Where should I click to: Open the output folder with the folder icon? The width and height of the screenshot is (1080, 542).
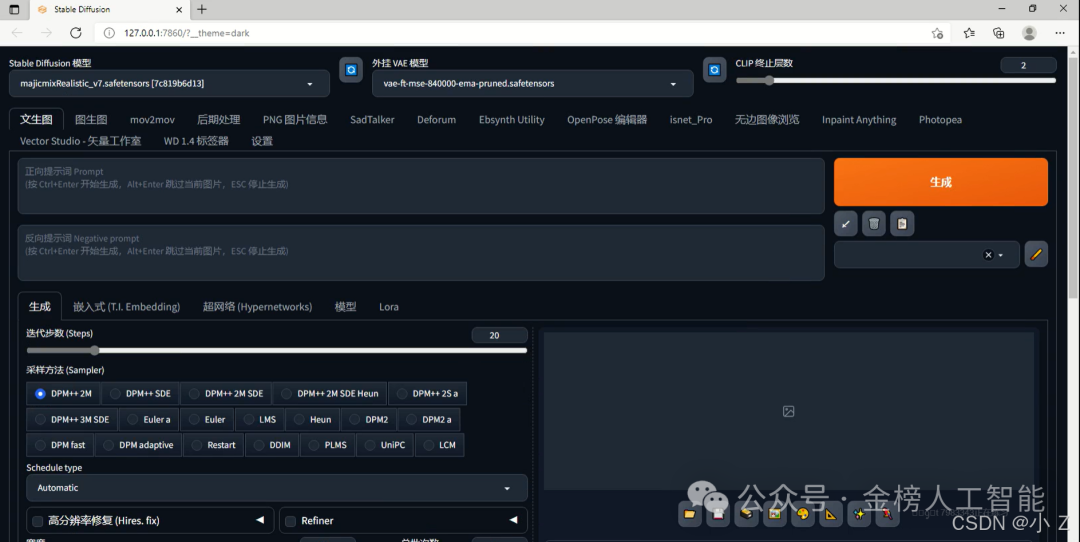tap(689, 514)
